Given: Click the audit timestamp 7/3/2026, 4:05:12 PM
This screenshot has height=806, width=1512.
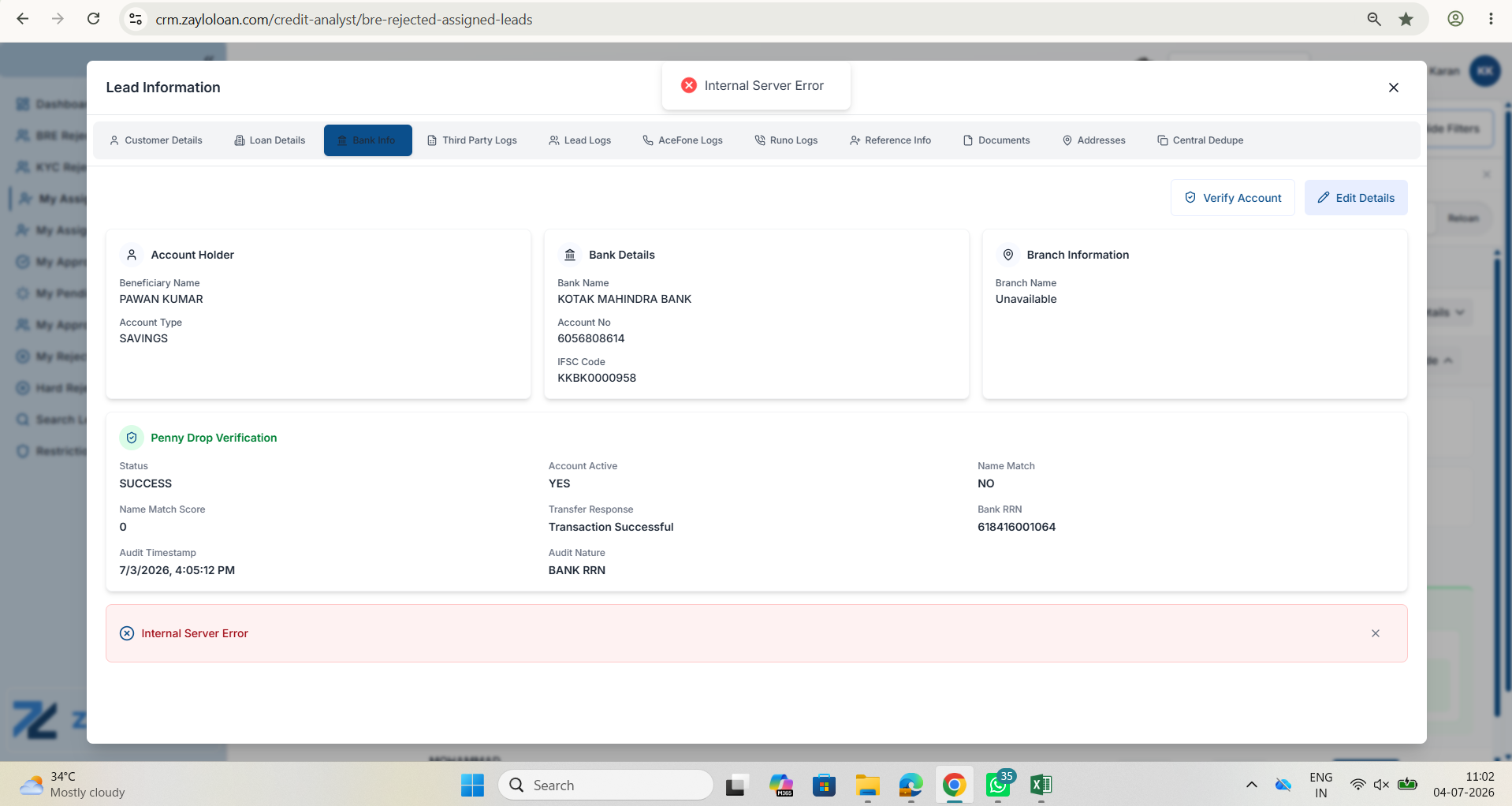Looking at the screenshot, I should coord(177,570).
